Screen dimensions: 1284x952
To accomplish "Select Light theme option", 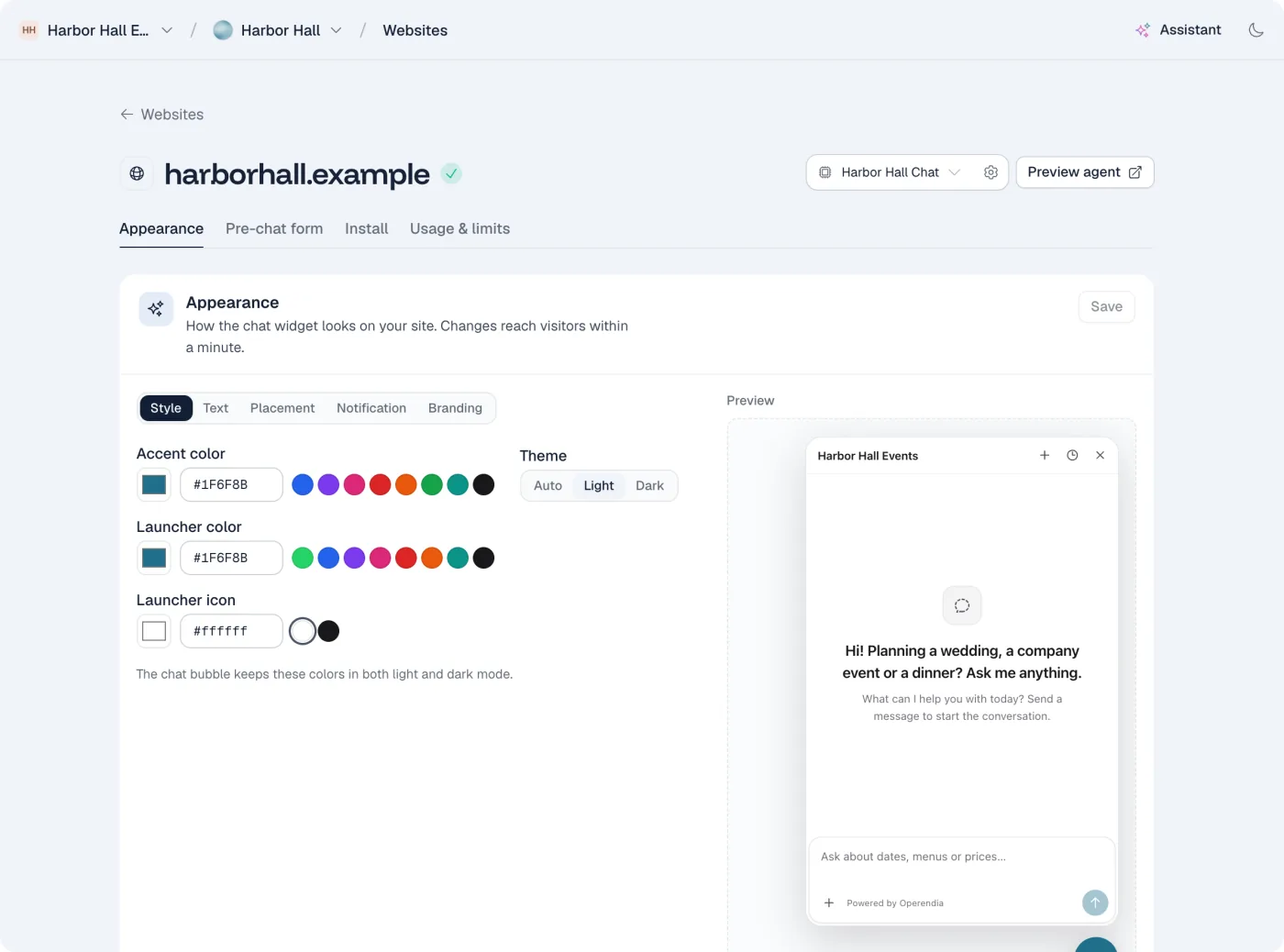I will tap(599, 486).
